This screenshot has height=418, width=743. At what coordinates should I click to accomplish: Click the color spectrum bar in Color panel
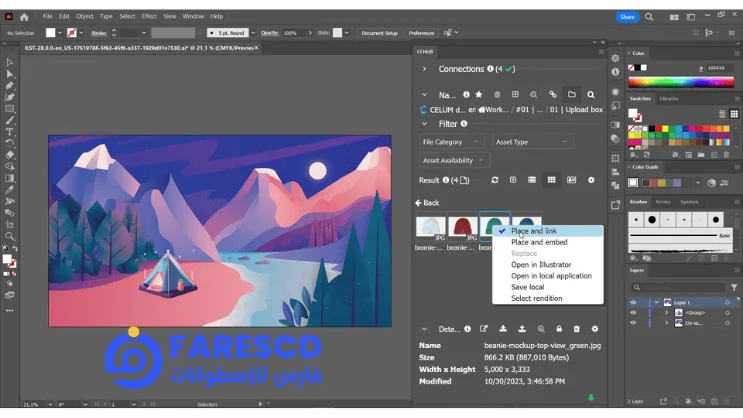click(x=680, y=84)
